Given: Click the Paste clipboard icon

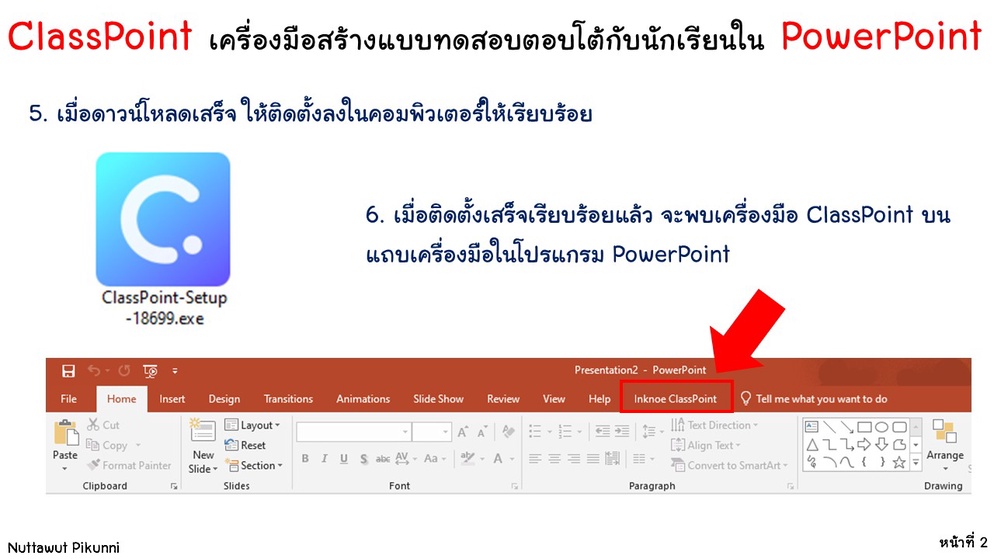Looking at the screenshot, I should pos(65,433).
